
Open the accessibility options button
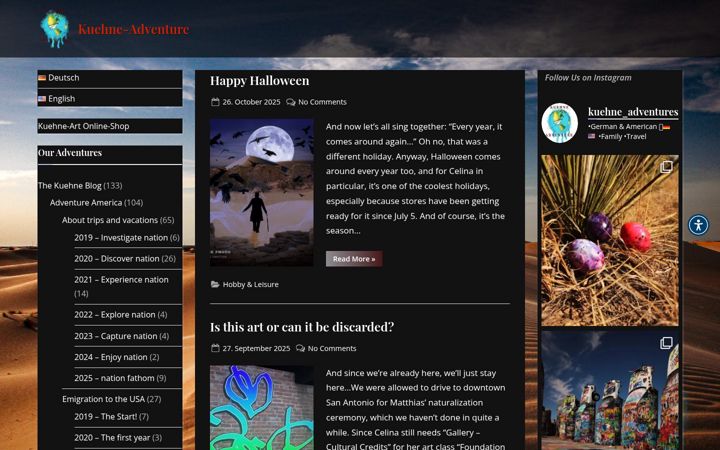pos(698,225)
